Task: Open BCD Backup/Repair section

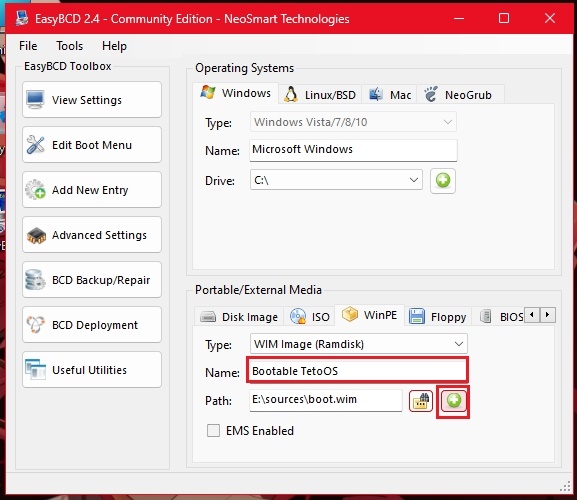Action: coord(92,280)
